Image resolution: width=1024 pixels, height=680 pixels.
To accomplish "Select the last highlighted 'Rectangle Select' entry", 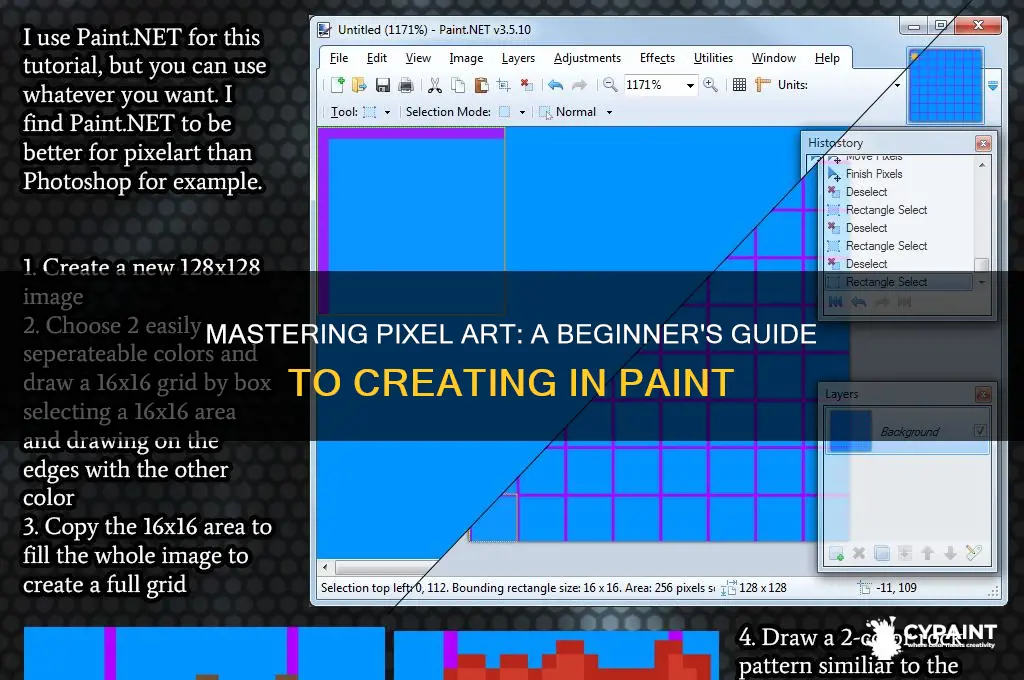I will tap(900, 282).
